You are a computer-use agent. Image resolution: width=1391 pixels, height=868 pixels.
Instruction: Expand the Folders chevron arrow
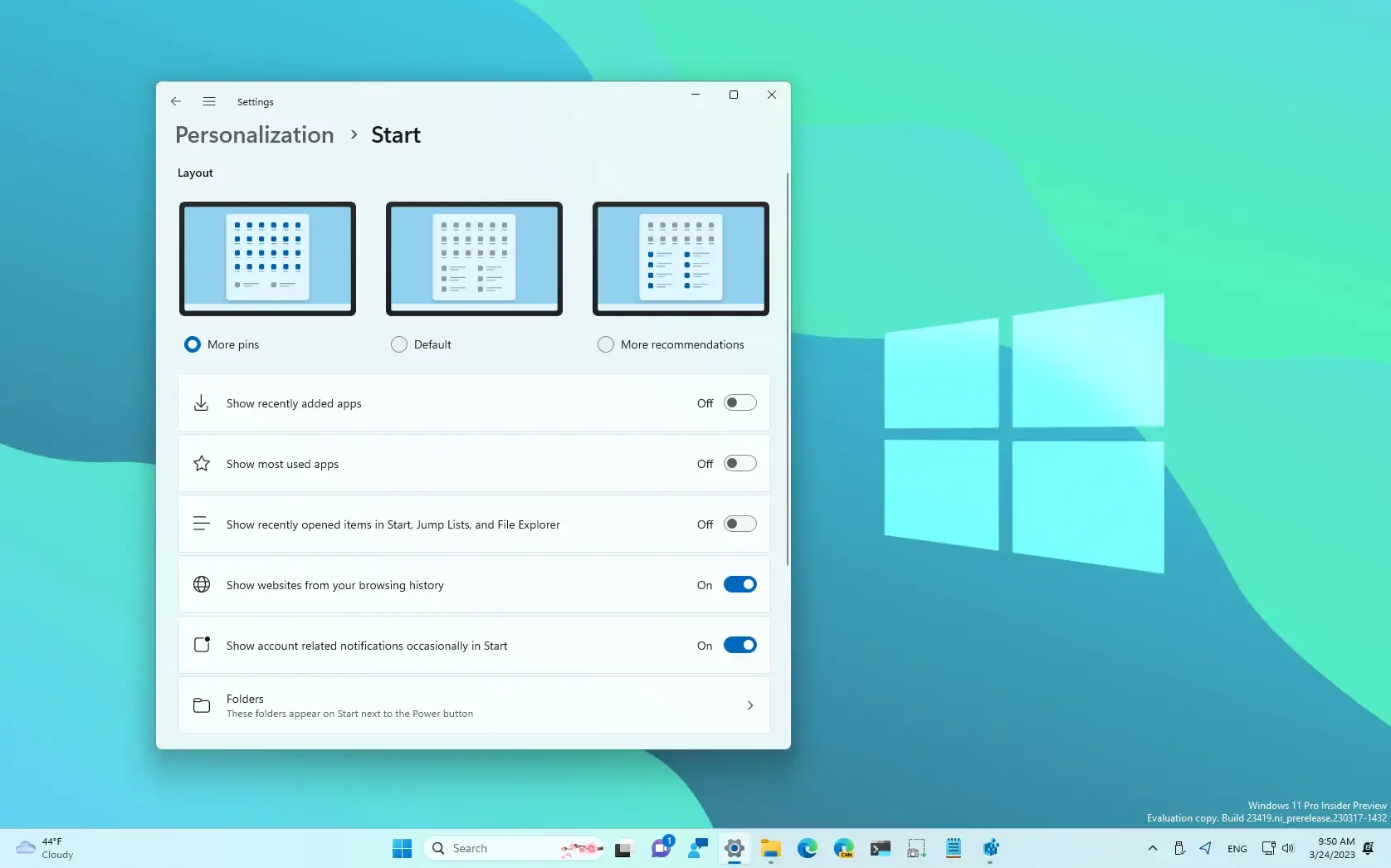pos(750,705)
